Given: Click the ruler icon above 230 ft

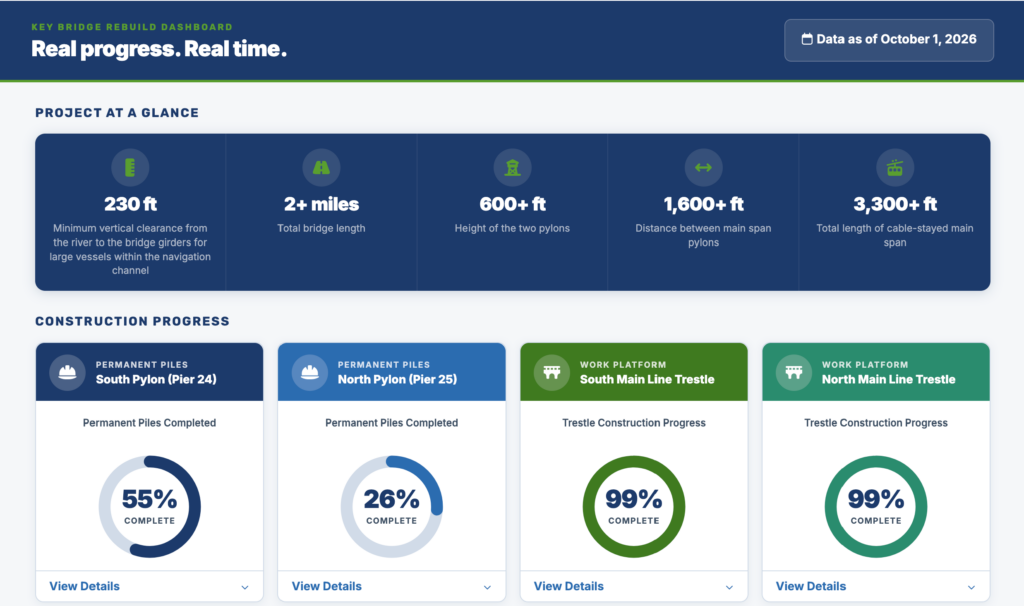Looking at the screenshot, I should click(x=130, y=168).
